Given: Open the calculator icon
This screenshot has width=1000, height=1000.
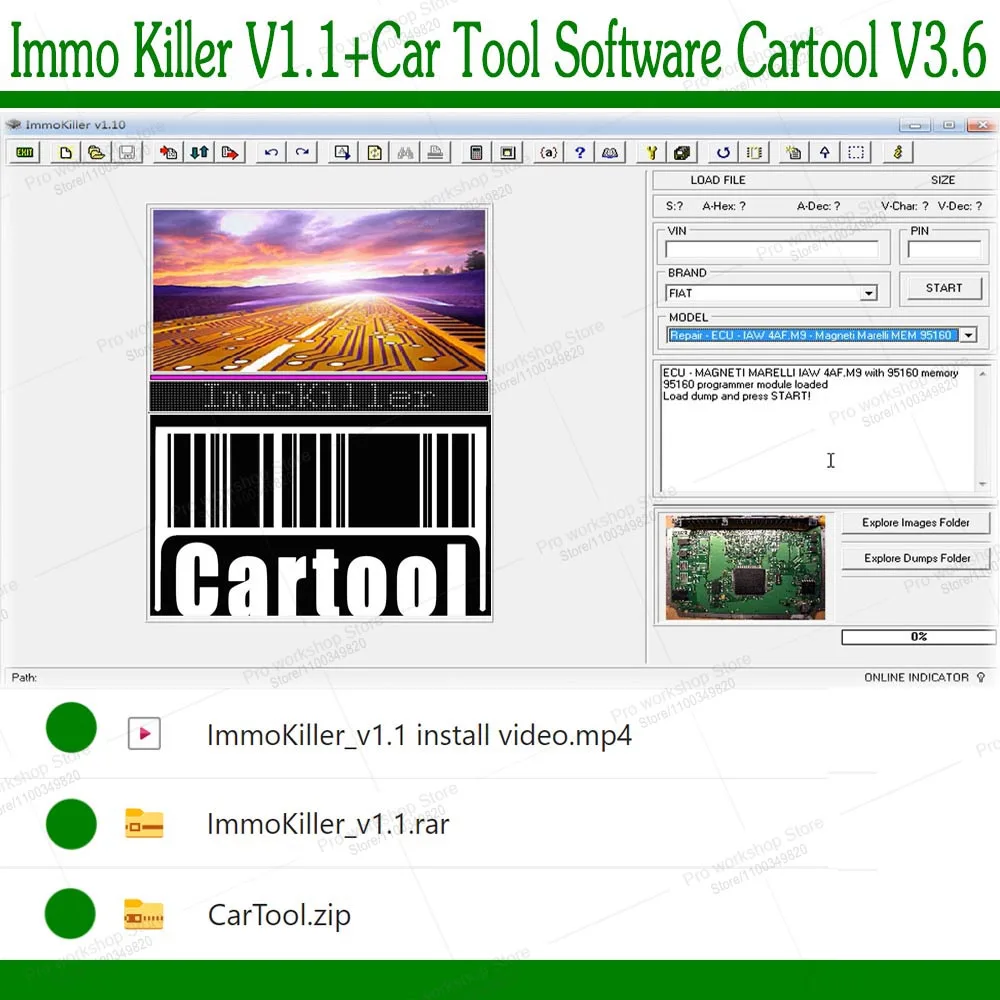Looking at the screenshot, I should (476, 152).
